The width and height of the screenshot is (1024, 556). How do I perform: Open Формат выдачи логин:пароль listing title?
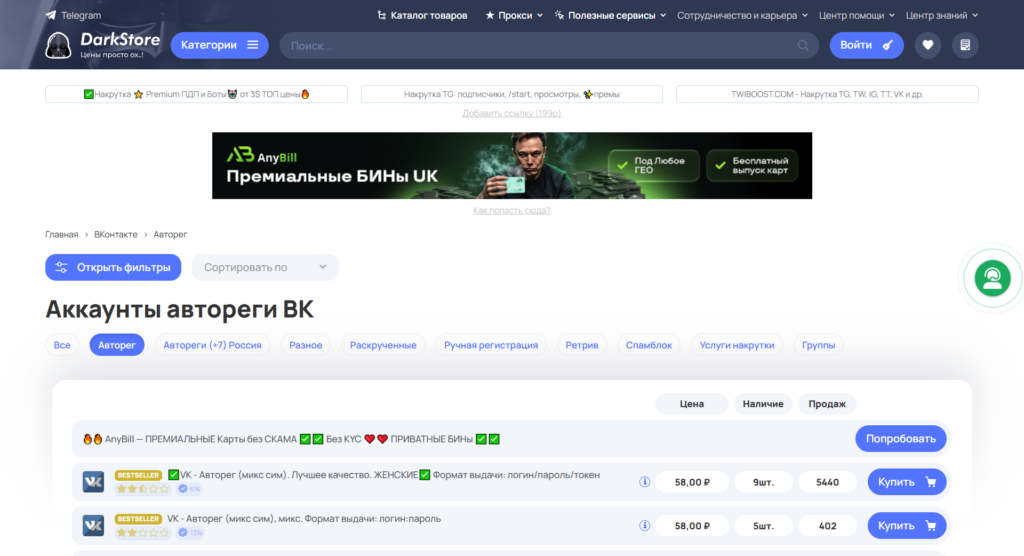click(304, 519)
